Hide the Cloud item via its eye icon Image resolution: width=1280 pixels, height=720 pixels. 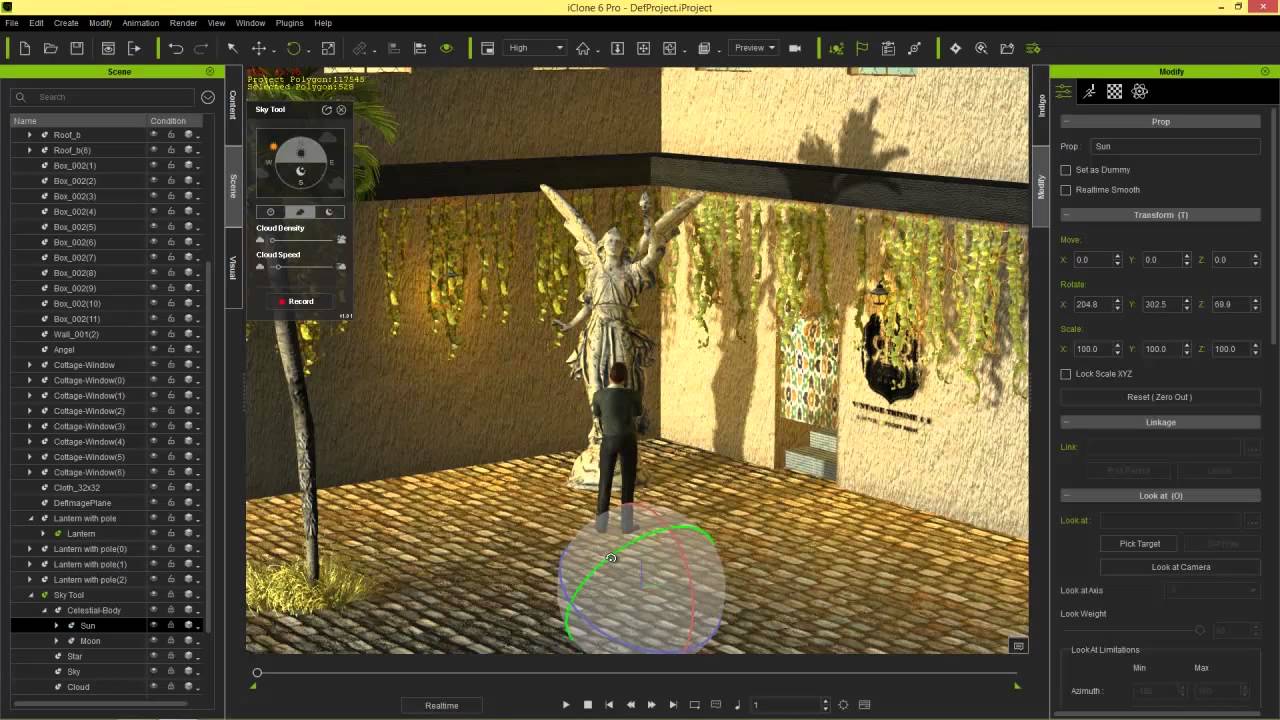(x=154, y=687)
